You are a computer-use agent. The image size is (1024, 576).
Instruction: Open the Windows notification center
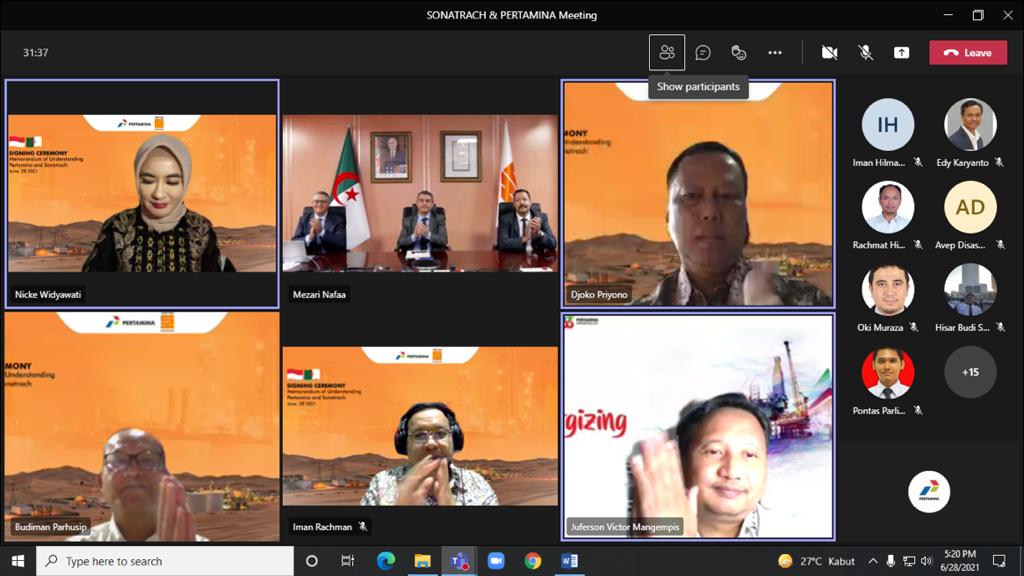tap(999, 561)
